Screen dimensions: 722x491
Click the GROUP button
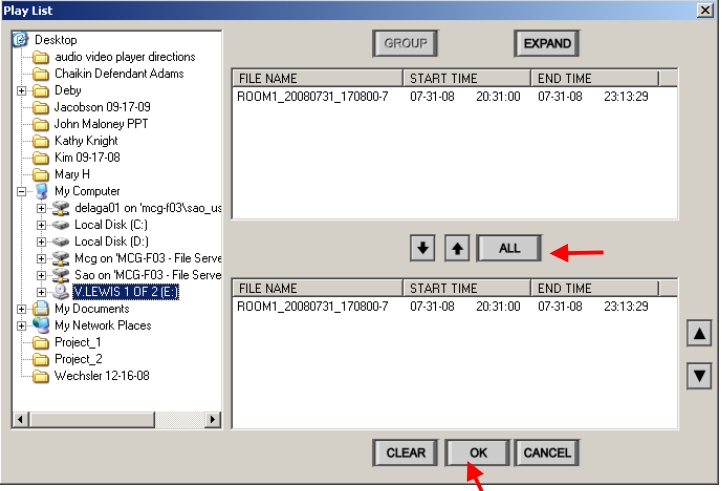(405, 43)
